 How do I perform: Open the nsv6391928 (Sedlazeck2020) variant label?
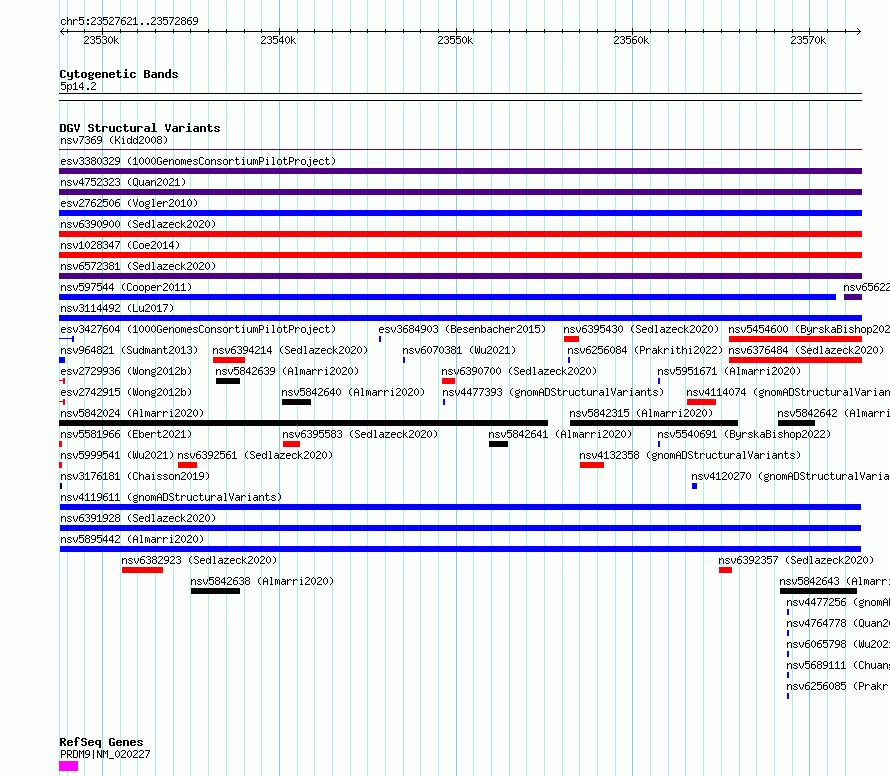(x=138, y=518)
